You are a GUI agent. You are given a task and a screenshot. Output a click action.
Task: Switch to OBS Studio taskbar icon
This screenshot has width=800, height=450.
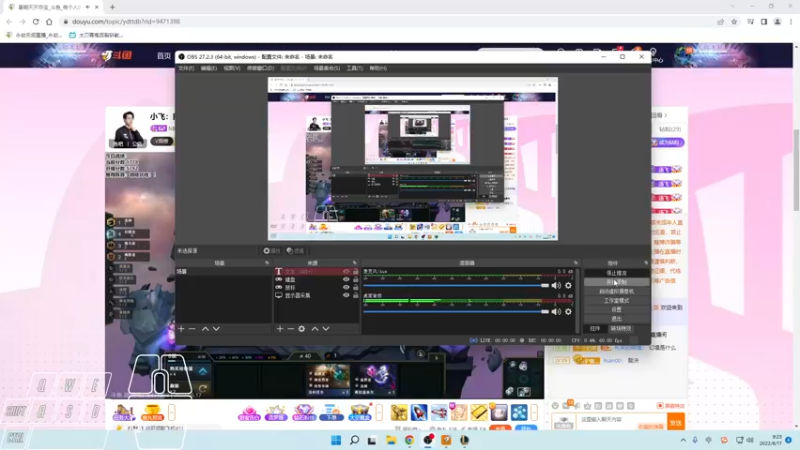point(428,440)
